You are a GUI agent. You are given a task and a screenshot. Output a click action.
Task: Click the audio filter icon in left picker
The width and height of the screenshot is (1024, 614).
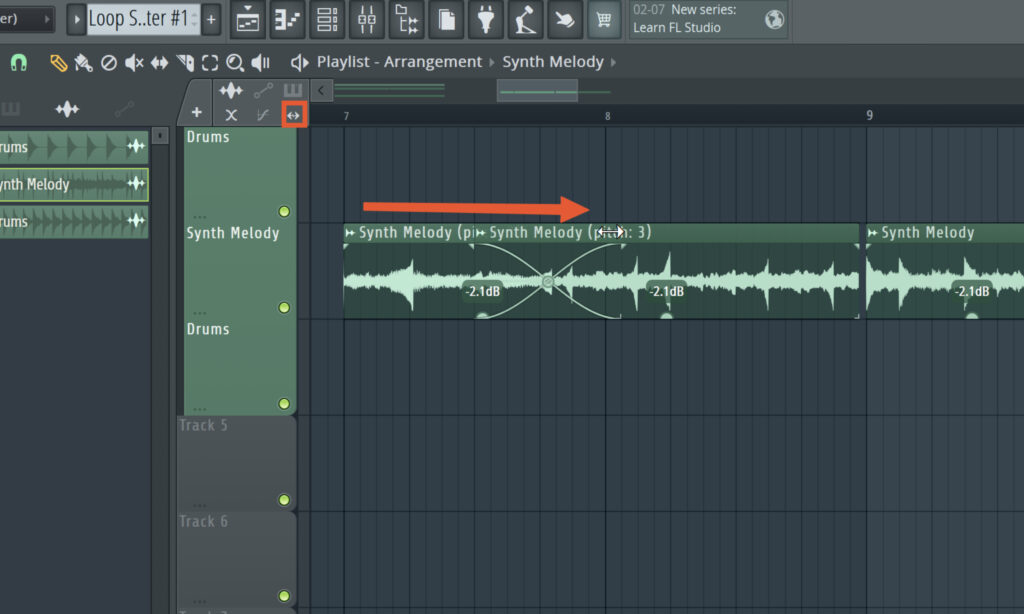point(67,109)
